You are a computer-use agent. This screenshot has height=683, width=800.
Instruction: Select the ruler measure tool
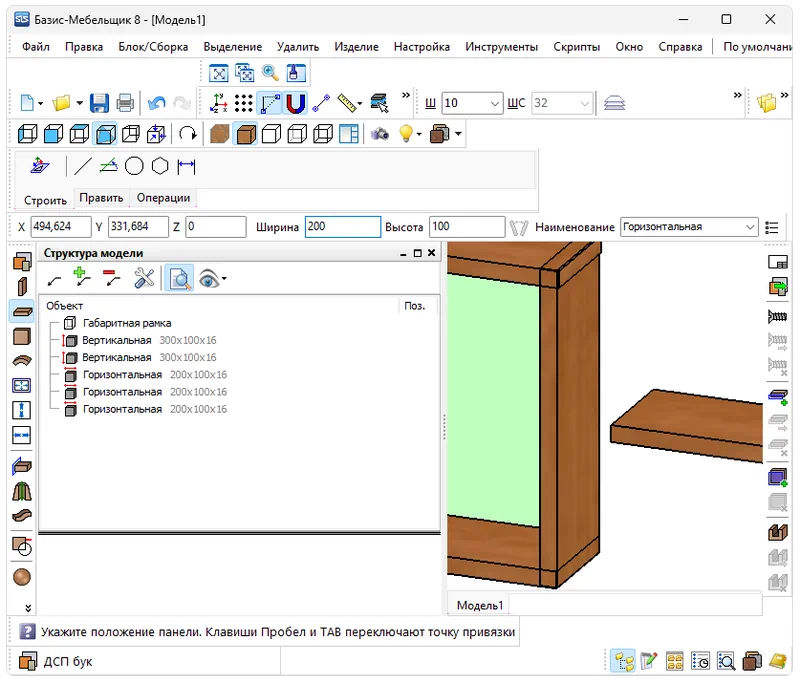click(x=347, y=103)
